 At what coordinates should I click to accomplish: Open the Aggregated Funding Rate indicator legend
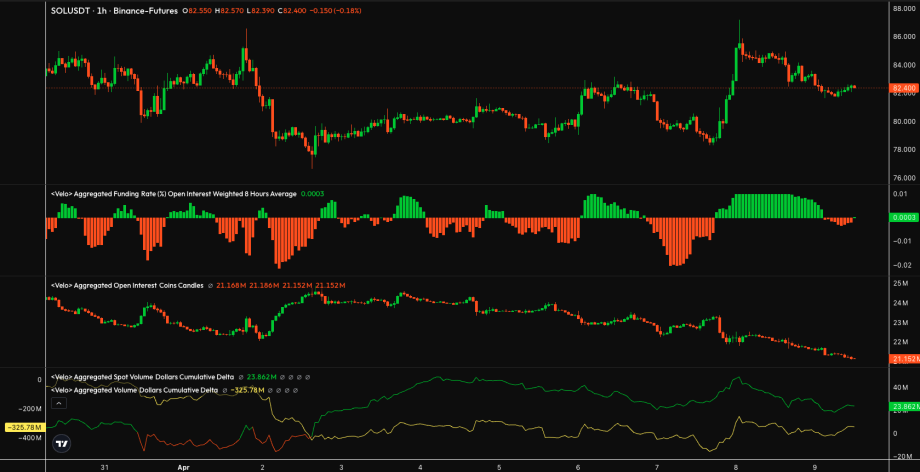(x=172, y=194)
